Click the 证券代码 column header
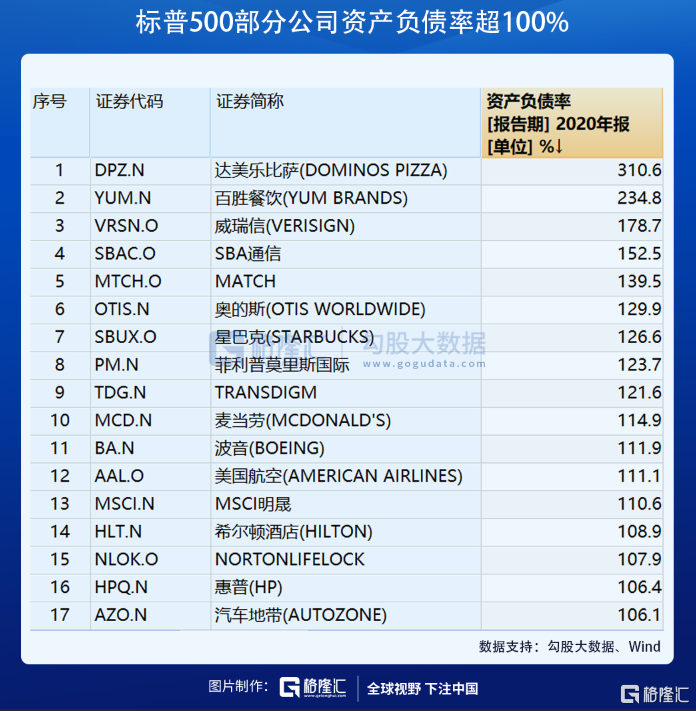Image resolution: width=696 pixels, height=711 pixels. (x=150, y=123)
